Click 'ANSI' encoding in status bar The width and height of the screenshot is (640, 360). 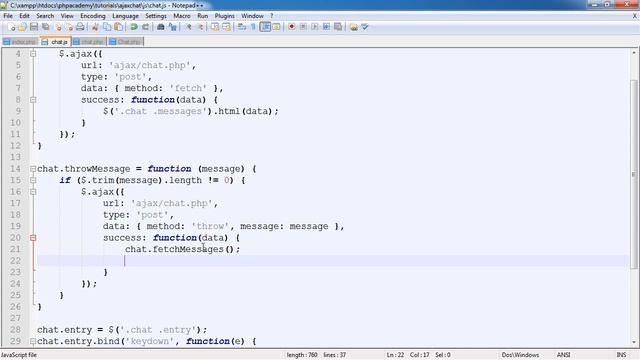coord(563,355)
